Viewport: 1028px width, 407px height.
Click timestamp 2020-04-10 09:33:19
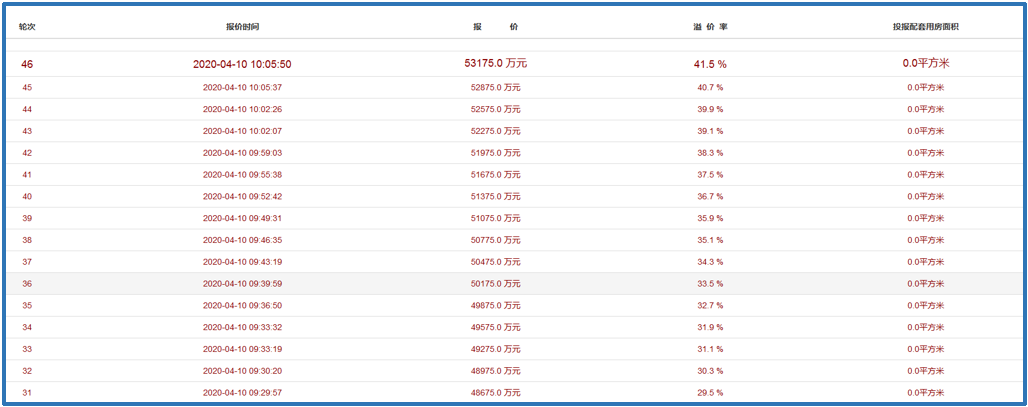click(x=242, y=349)
